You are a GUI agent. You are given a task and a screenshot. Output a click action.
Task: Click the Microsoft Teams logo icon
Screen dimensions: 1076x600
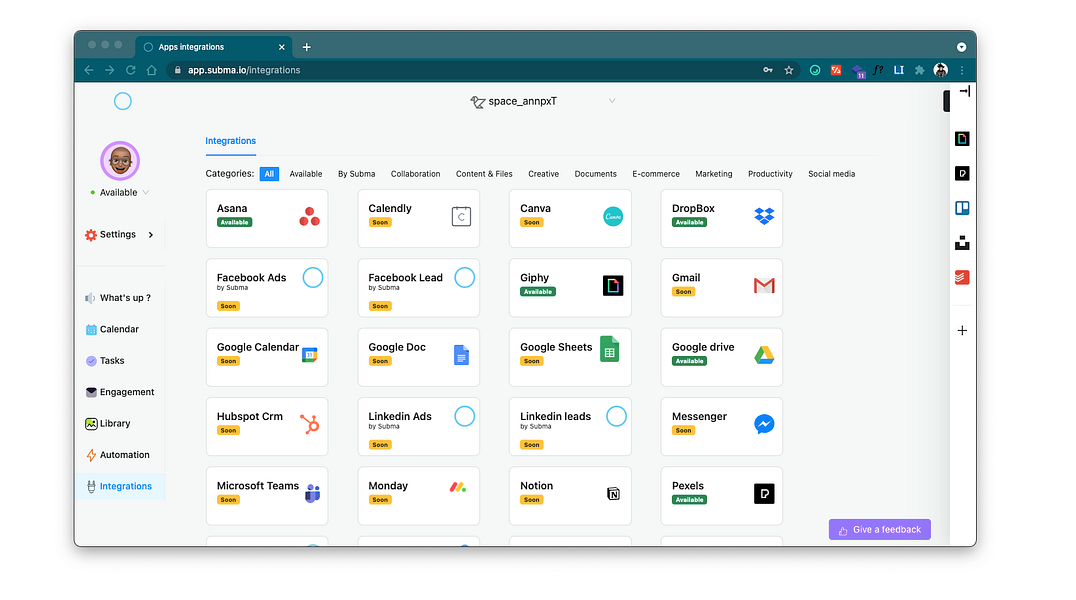point(312,494)
